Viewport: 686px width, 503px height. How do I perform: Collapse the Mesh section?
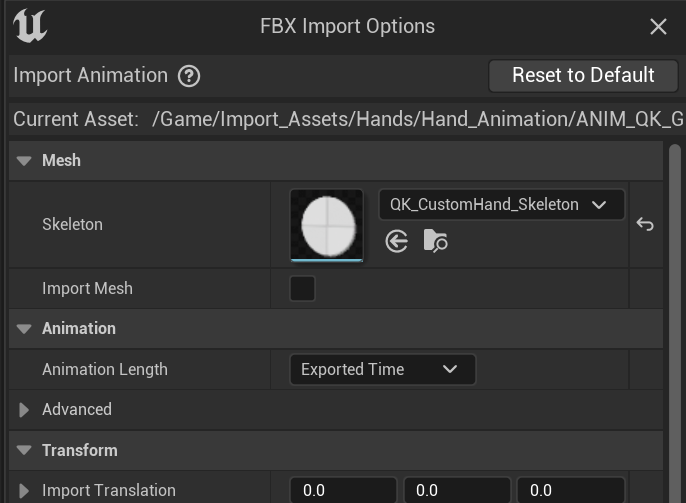[25, 161]
